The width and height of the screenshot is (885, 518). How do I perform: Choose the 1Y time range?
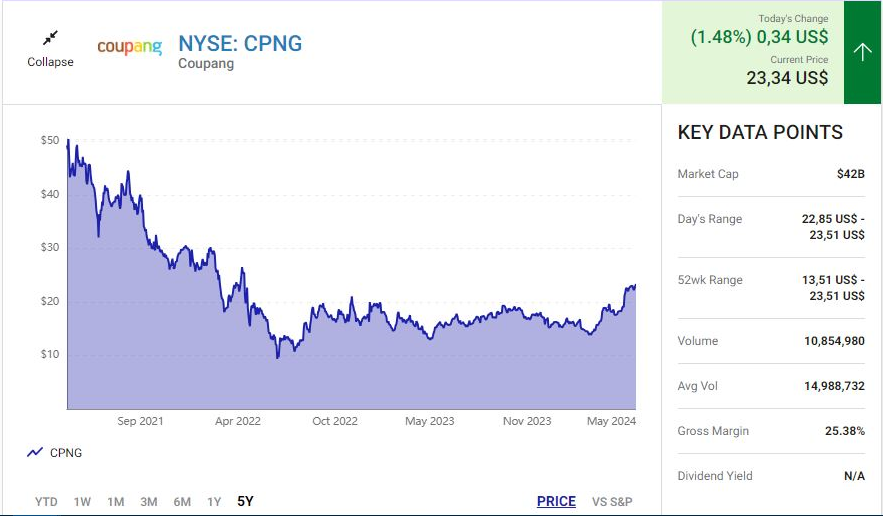(x=214, y=502)
